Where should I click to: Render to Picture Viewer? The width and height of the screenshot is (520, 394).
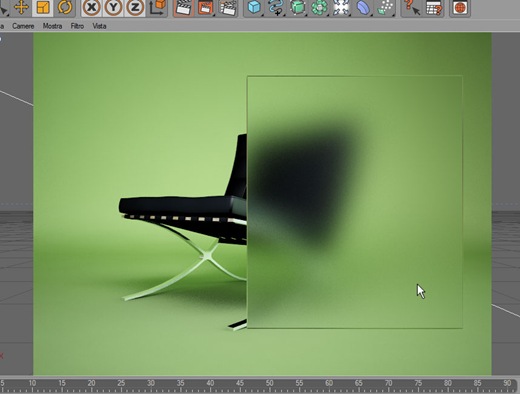(x=205, y=7)
